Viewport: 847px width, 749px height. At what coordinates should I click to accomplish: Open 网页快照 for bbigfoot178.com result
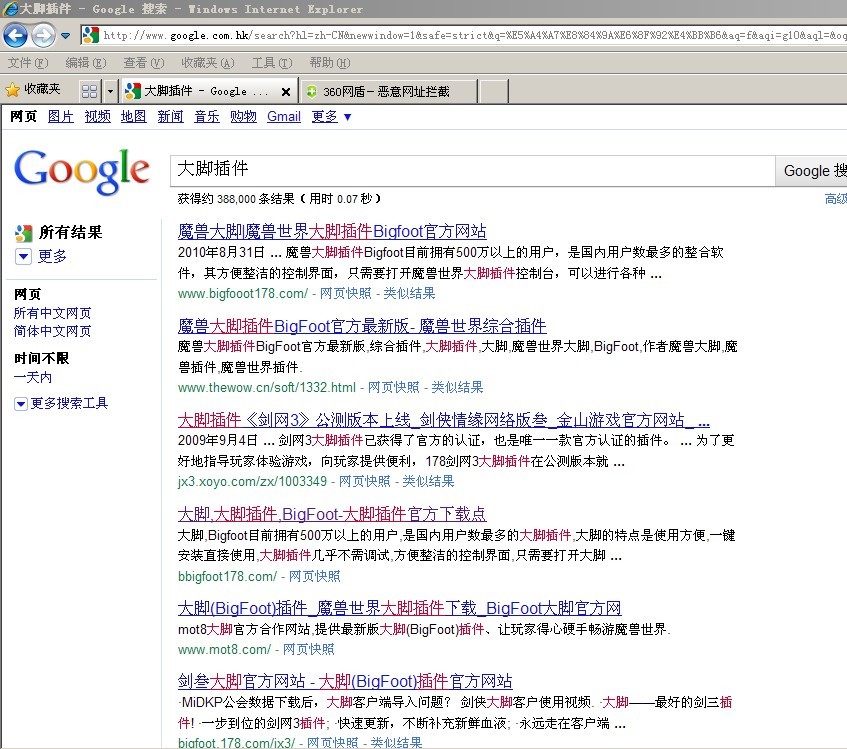tap(314, 576)
